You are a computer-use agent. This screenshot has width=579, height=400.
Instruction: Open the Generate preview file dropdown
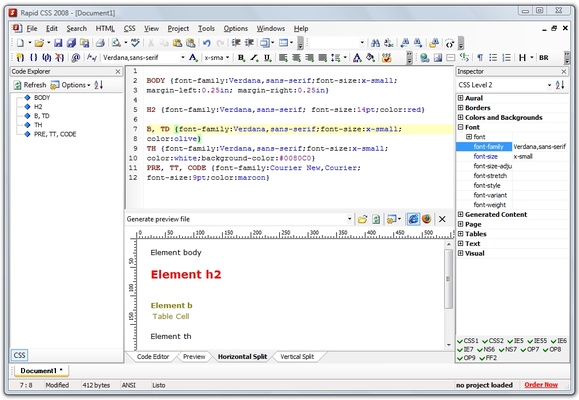click(x=349, y=219)
